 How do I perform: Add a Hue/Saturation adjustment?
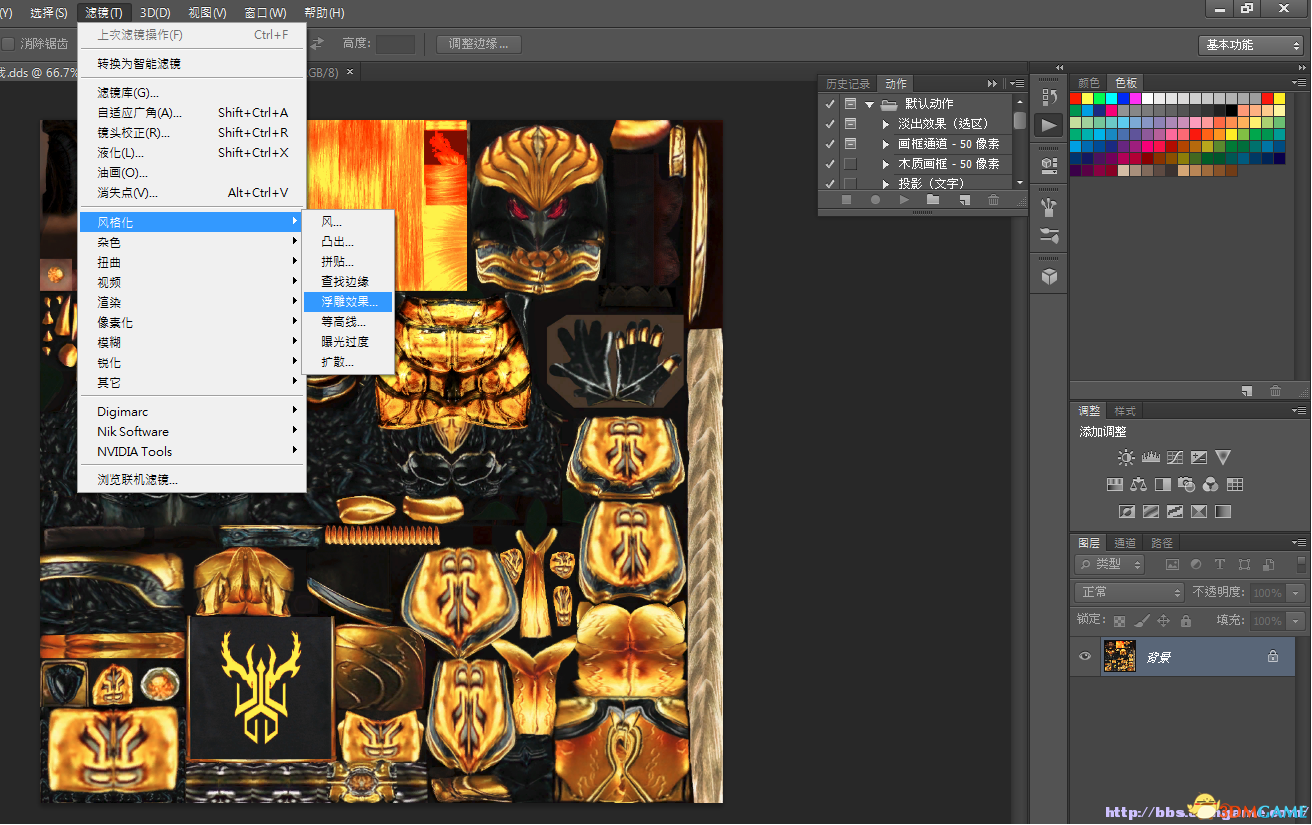point(1115,485)
